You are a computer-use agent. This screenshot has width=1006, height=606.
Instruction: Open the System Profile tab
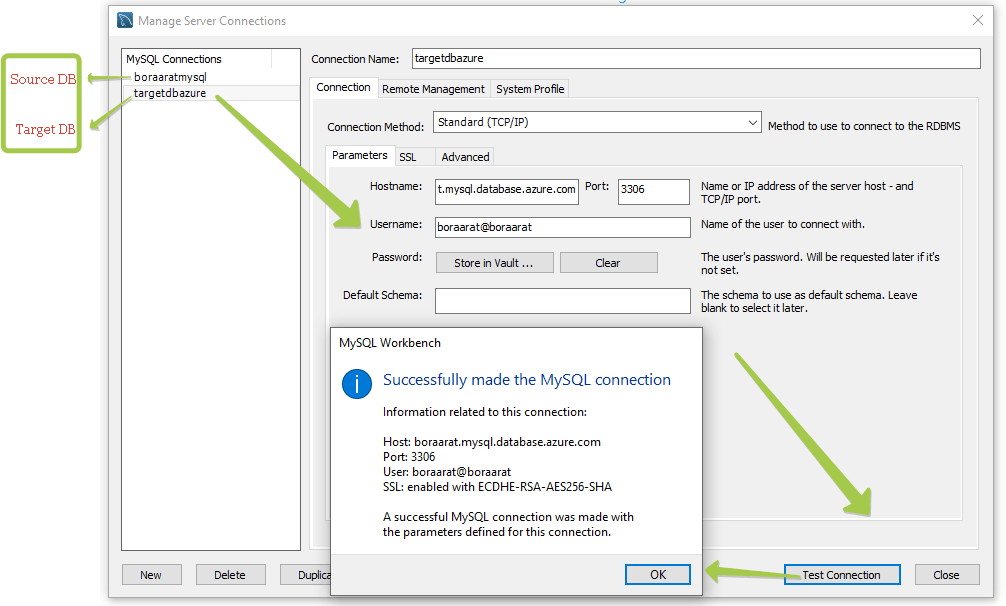(x=530, y=89)
